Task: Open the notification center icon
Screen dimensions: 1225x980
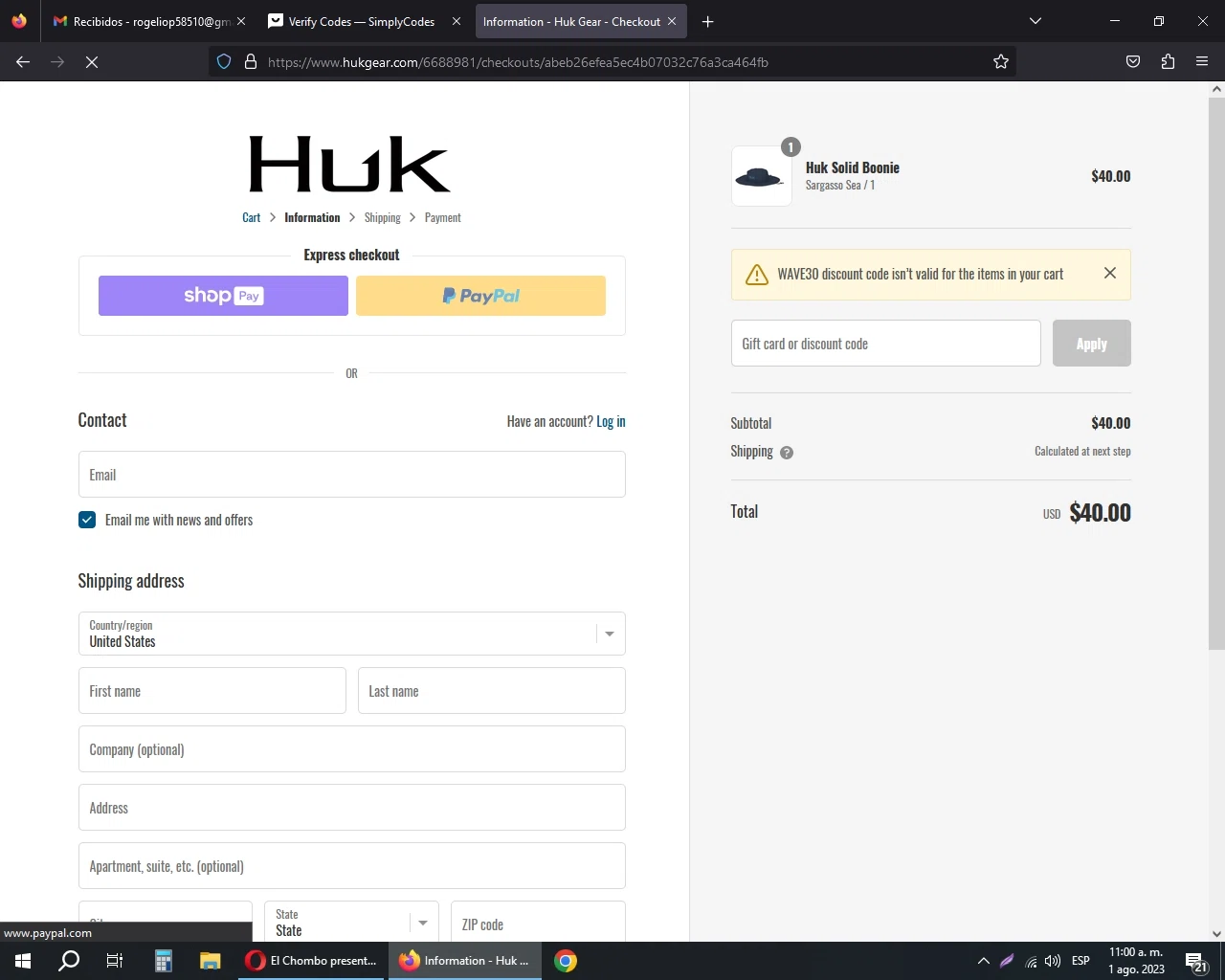Action: (x=1195, y=961)
